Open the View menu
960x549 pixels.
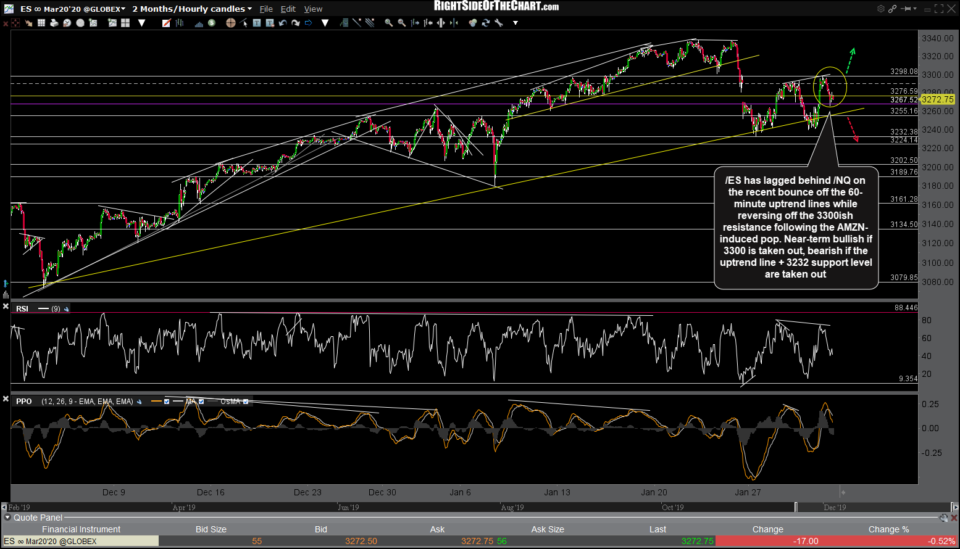click(x=313, y=9)
